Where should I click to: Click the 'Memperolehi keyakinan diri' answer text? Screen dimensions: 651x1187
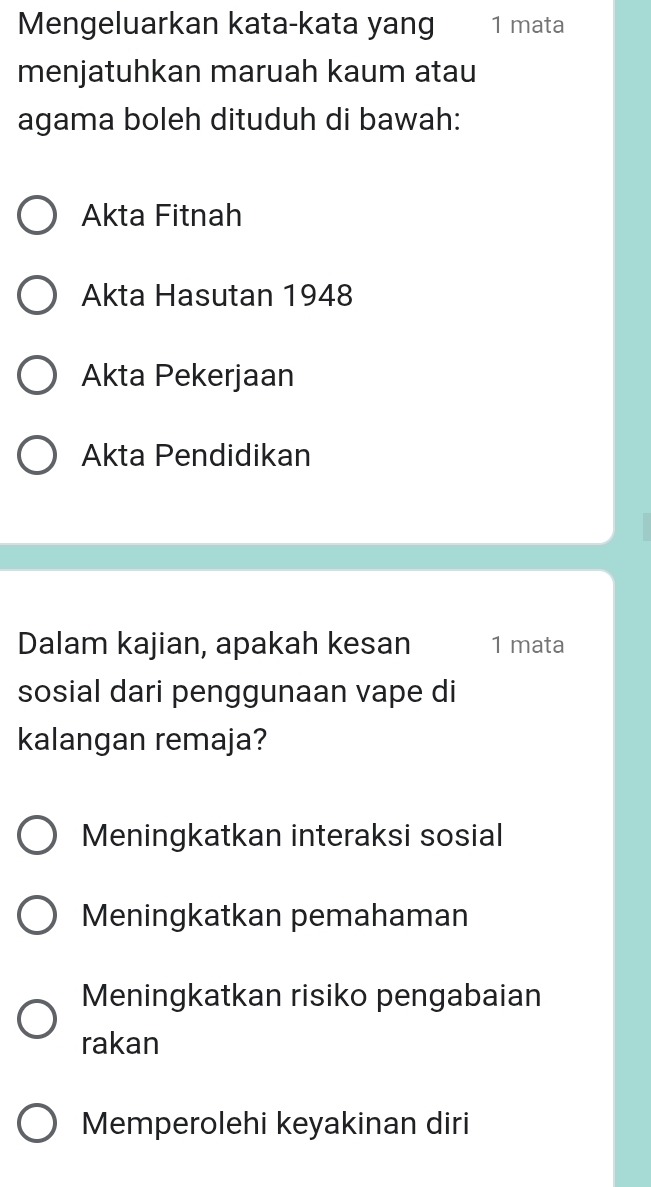click(276, 1123)
